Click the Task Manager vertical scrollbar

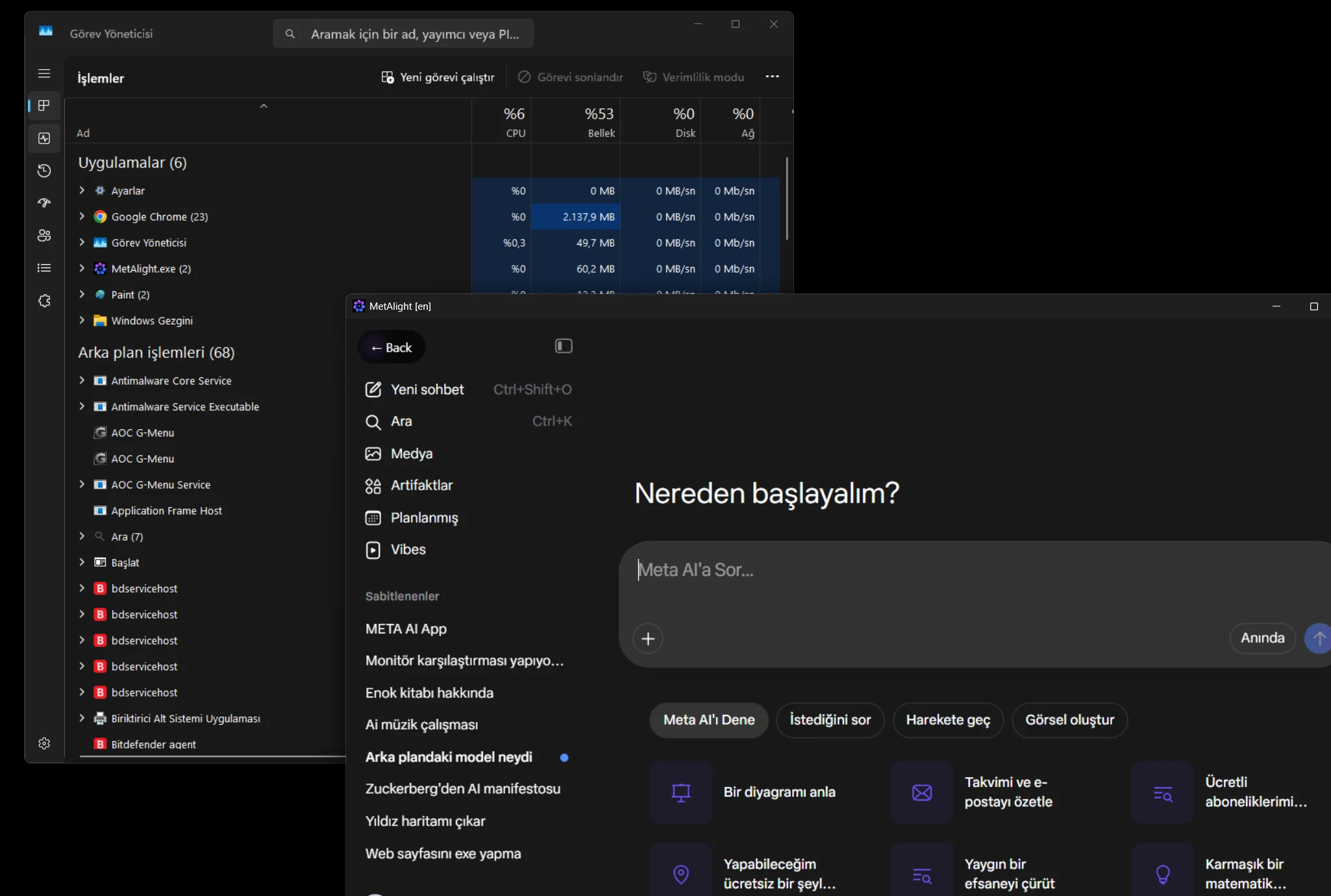click(787, 199)
